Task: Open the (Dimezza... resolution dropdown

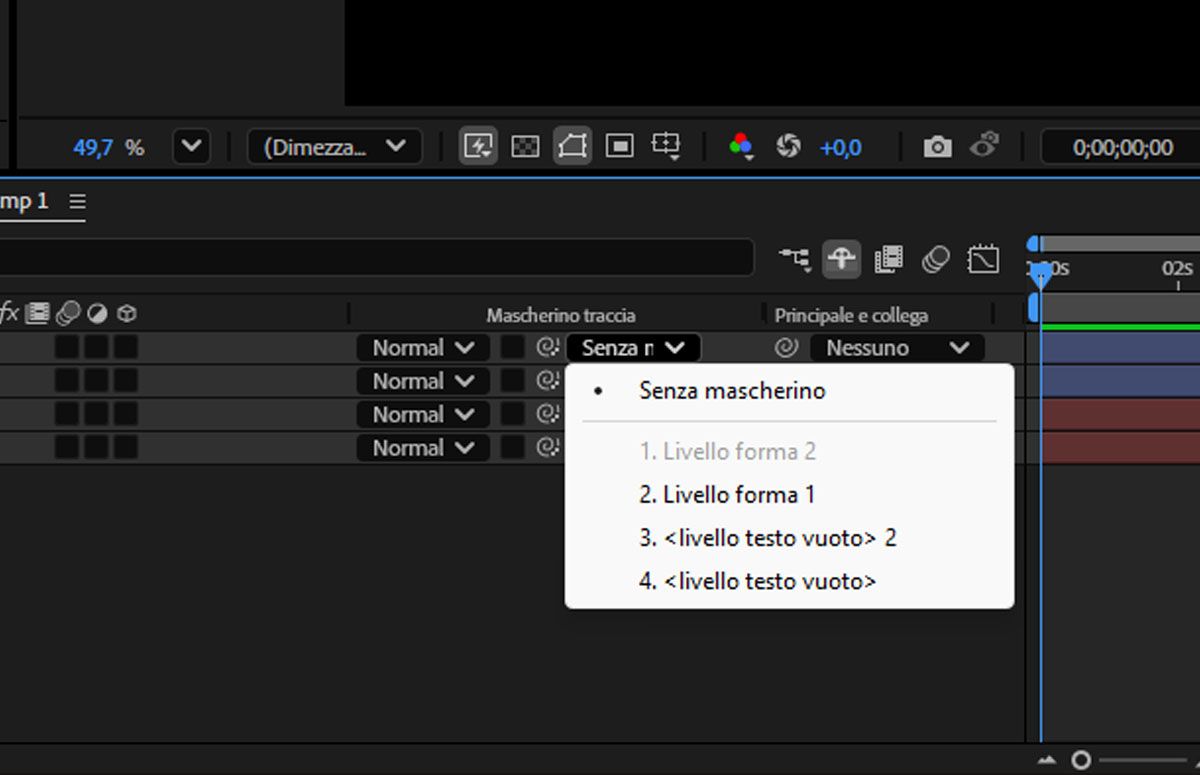Action: (x=335, y=147)
